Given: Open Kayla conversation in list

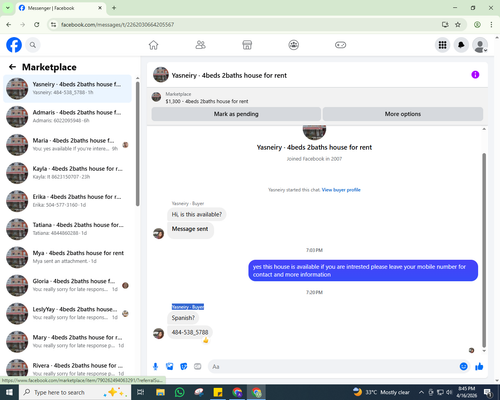Looking at the screenshot, I should (67, 173).
